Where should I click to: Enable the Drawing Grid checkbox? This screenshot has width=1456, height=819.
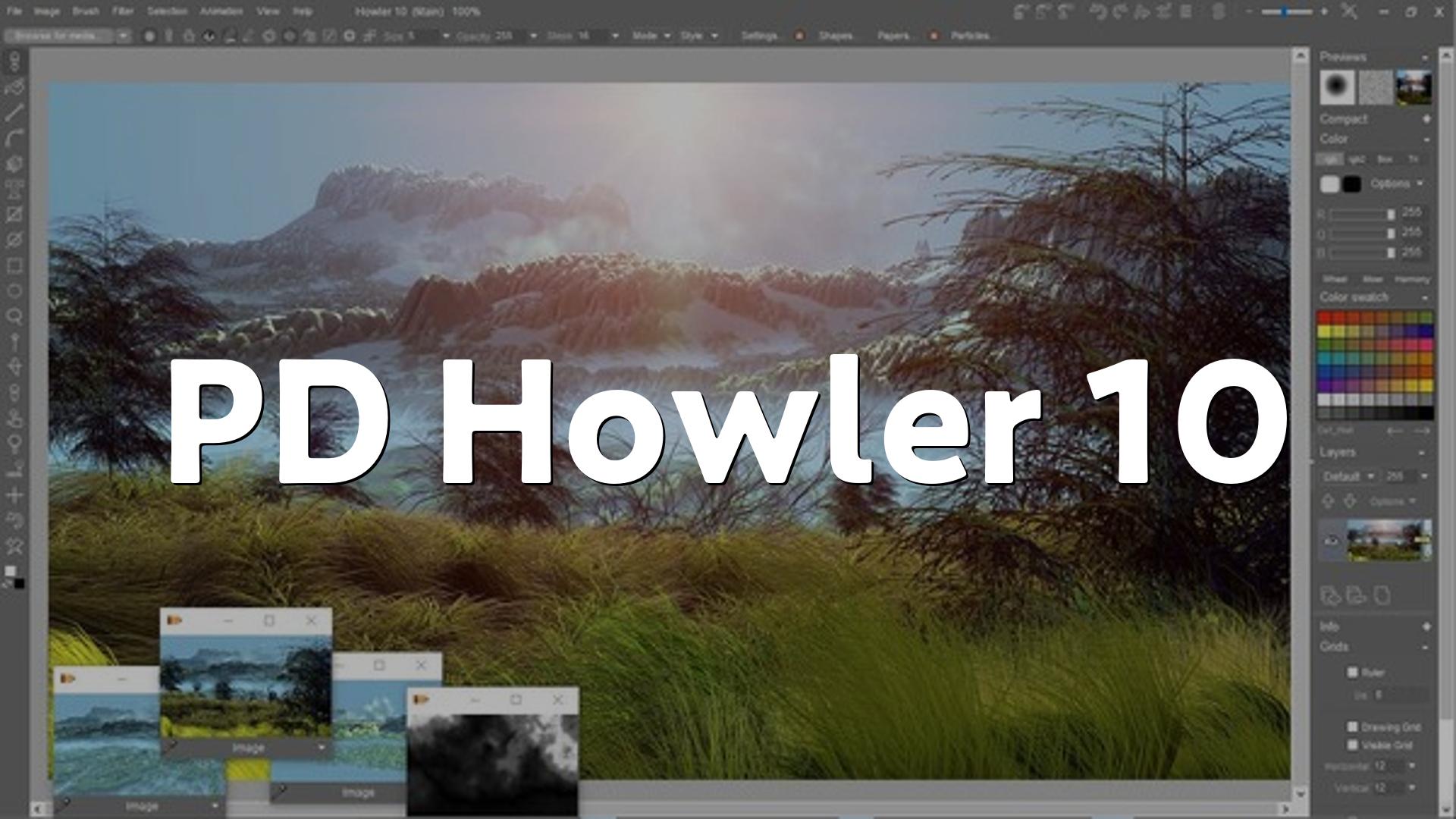(1352, 726)
